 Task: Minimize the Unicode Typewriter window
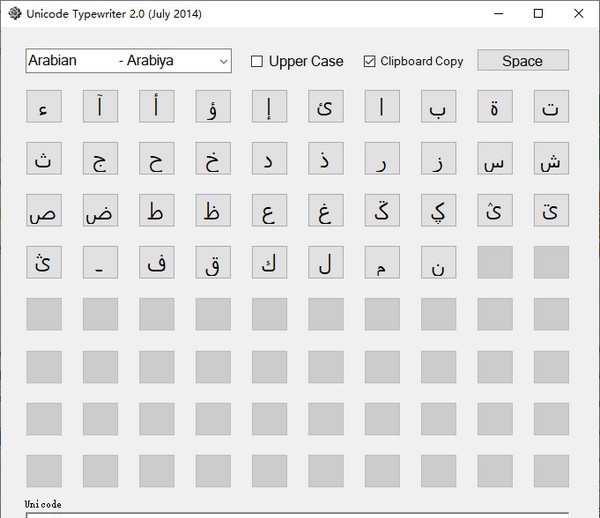(x=499, y=14)
